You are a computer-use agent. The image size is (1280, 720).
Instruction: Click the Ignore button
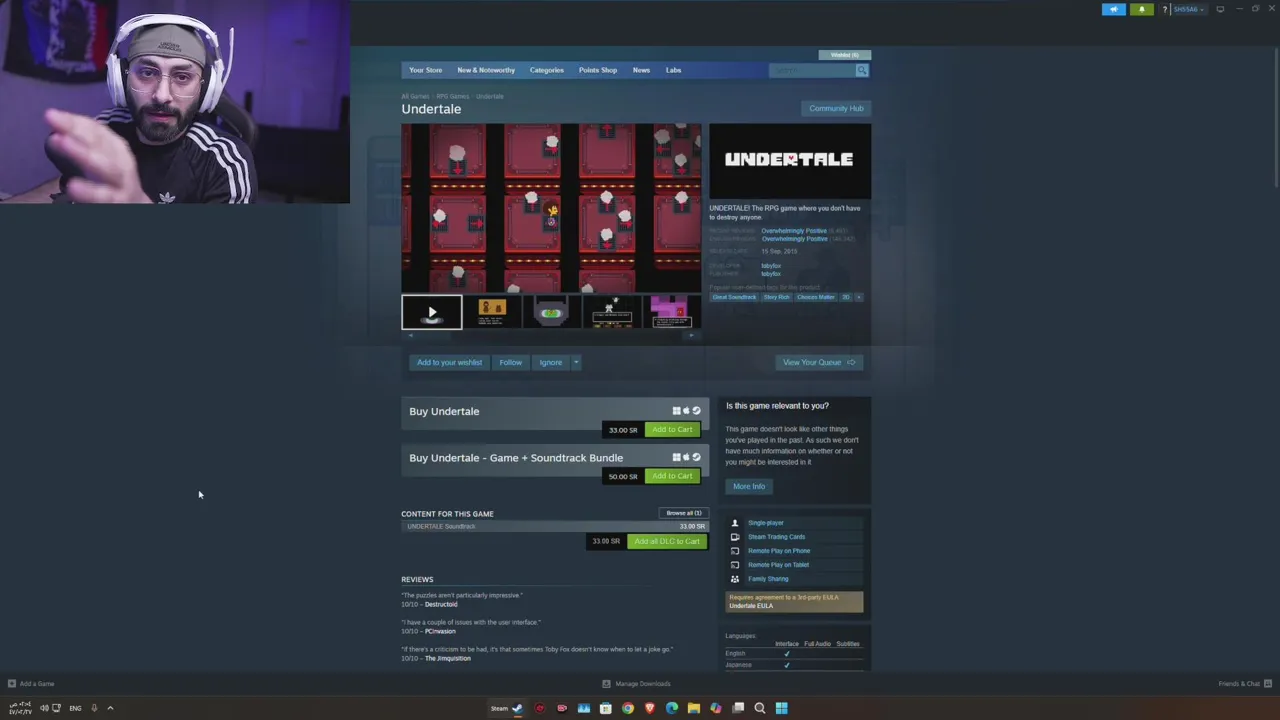[x=550, y=362]
